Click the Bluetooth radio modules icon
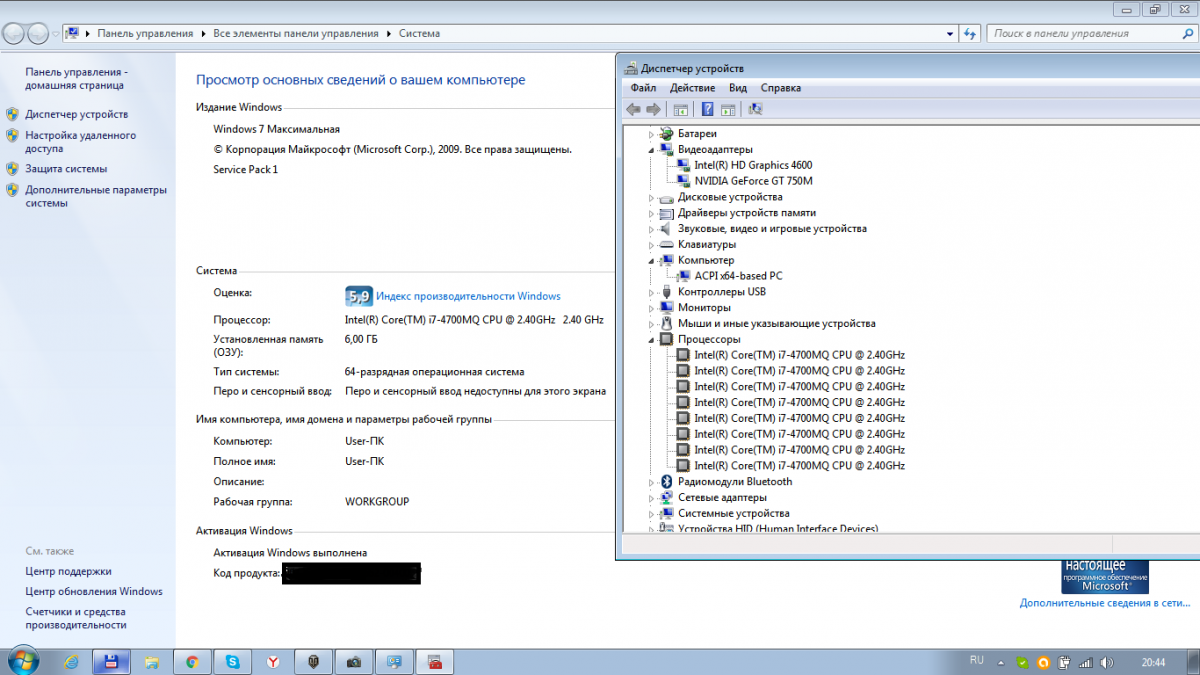This screenshot has height=675, width=1200. coord(666,482)
